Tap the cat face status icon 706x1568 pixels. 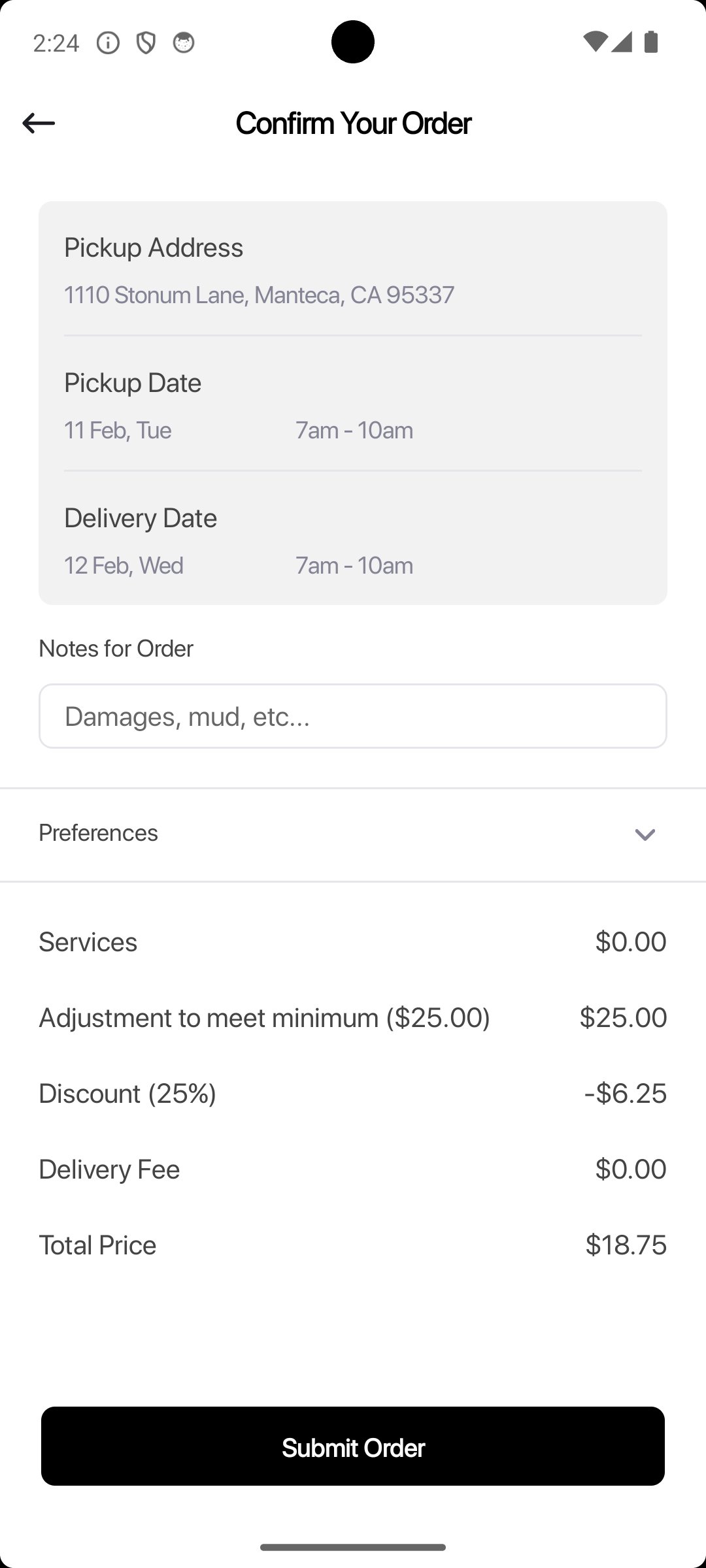click(x=184, y=43)
